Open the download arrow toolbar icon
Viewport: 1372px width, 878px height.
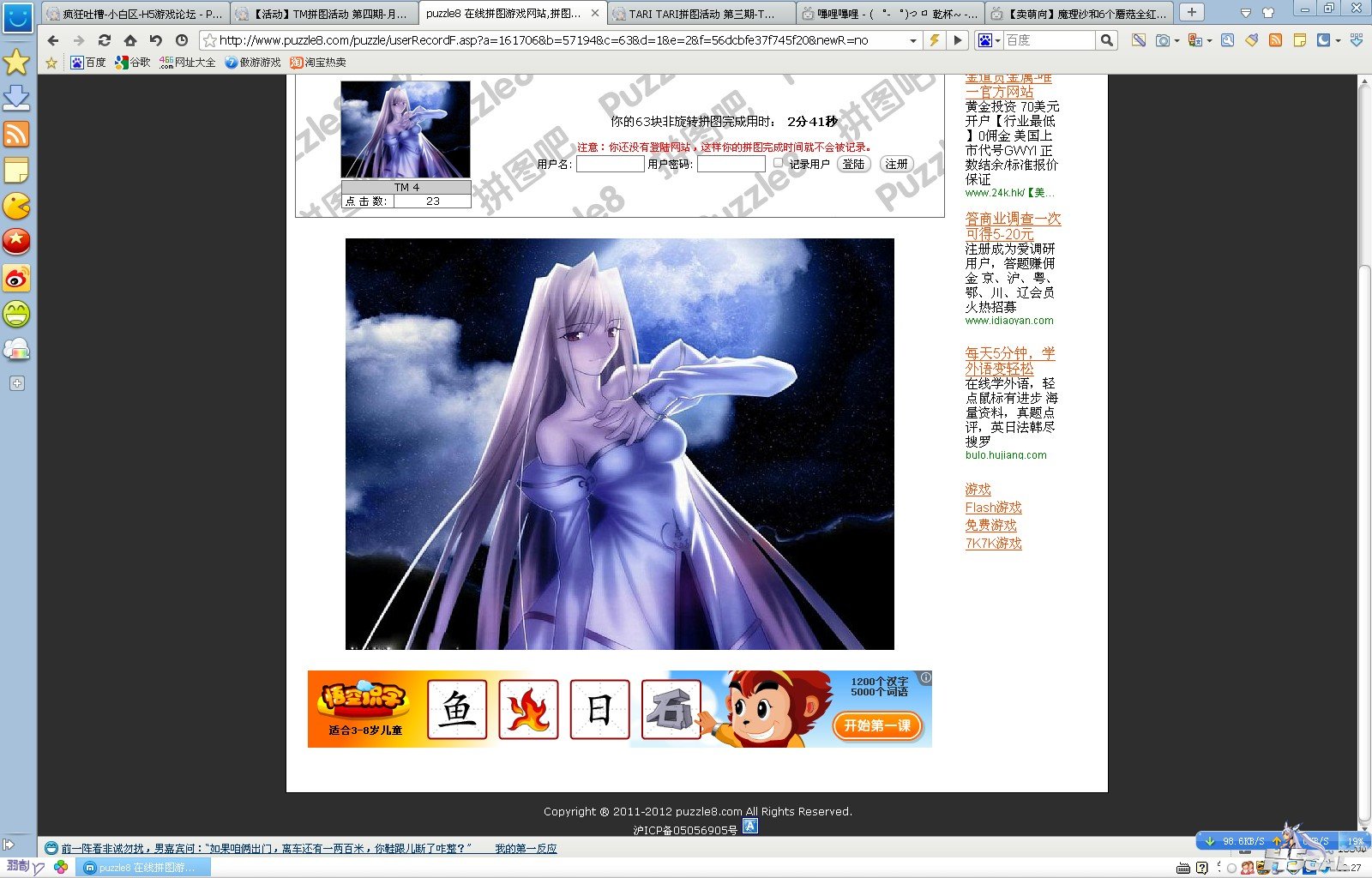point(1356,40)
